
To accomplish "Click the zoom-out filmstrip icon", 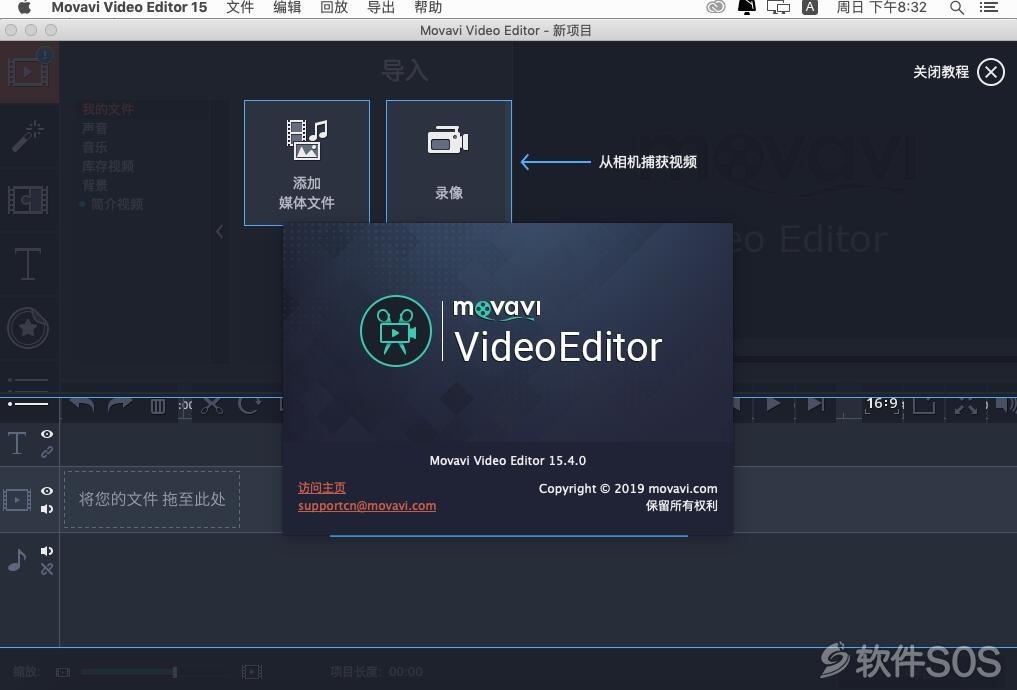I will (62, 672).
